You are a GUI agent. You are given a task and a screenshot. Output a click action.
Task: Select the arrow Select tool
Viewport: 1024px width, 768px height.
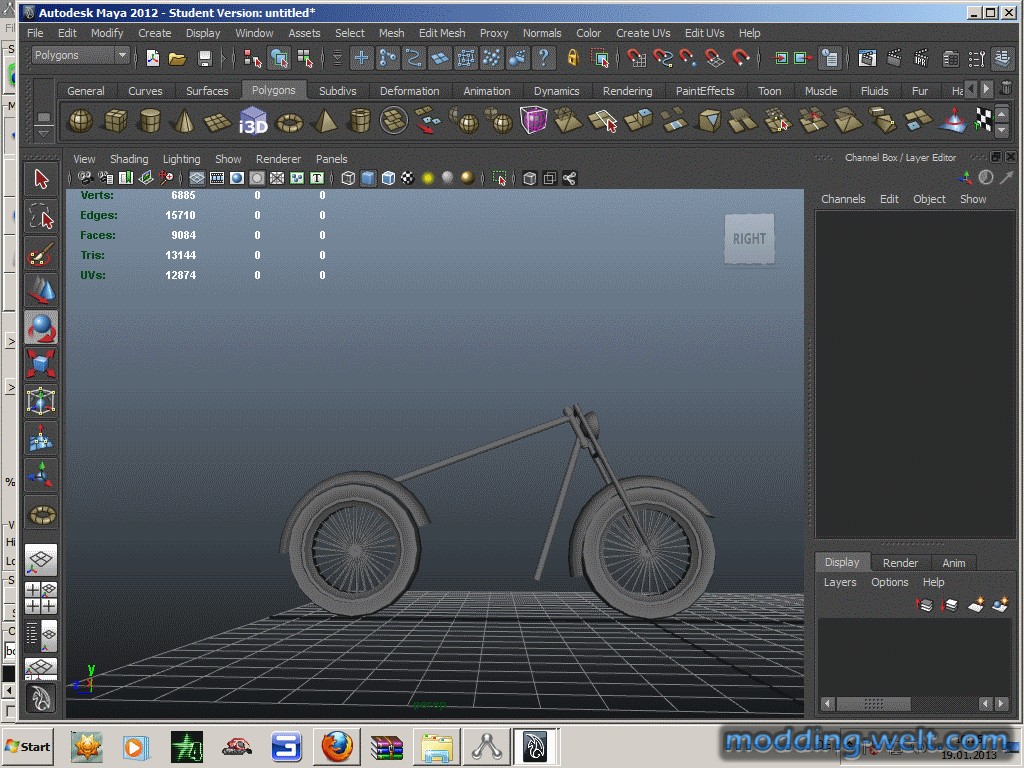pyautogui.click(x=41, y=179)
